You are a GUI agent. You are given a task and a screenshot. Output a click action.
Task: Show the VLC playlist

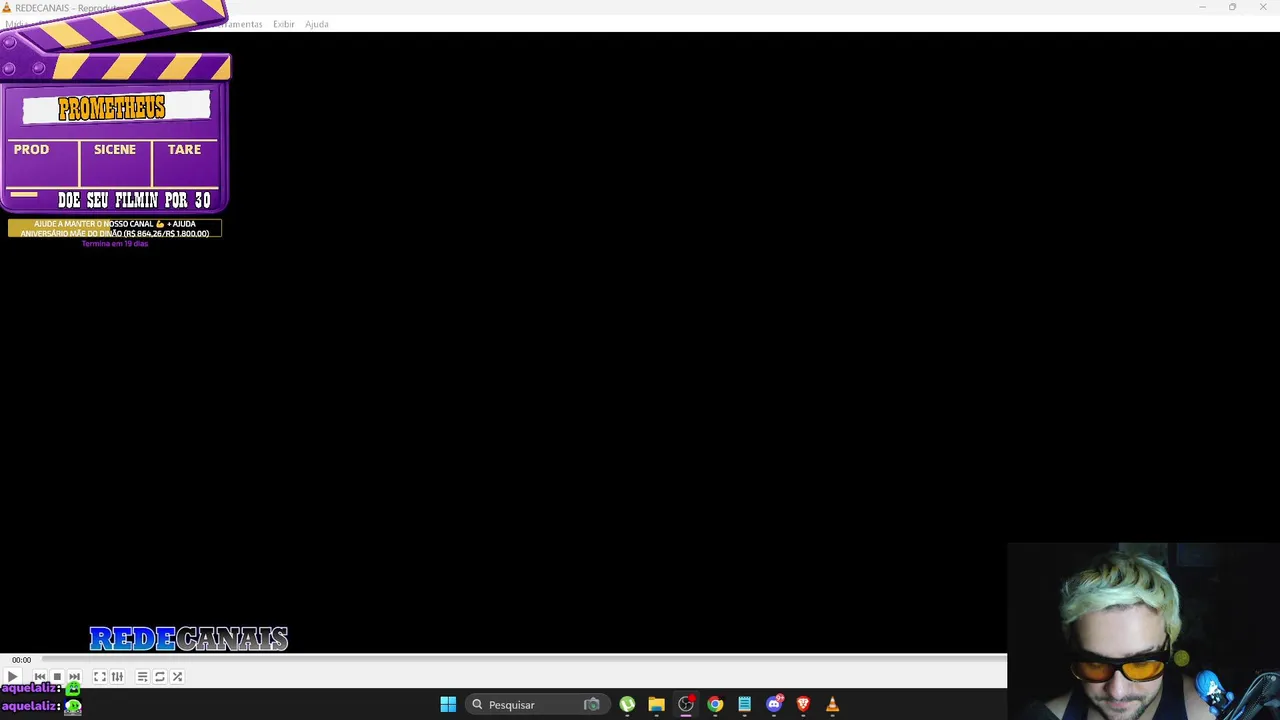tap(142, 677)
